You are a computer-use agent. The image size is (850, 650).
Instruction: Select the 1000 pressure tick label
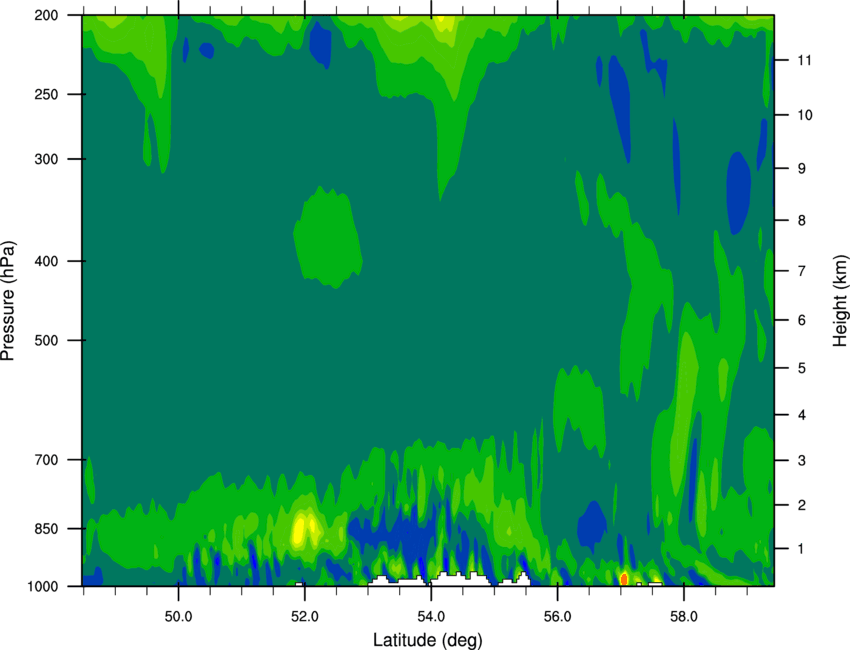point(43,587)
